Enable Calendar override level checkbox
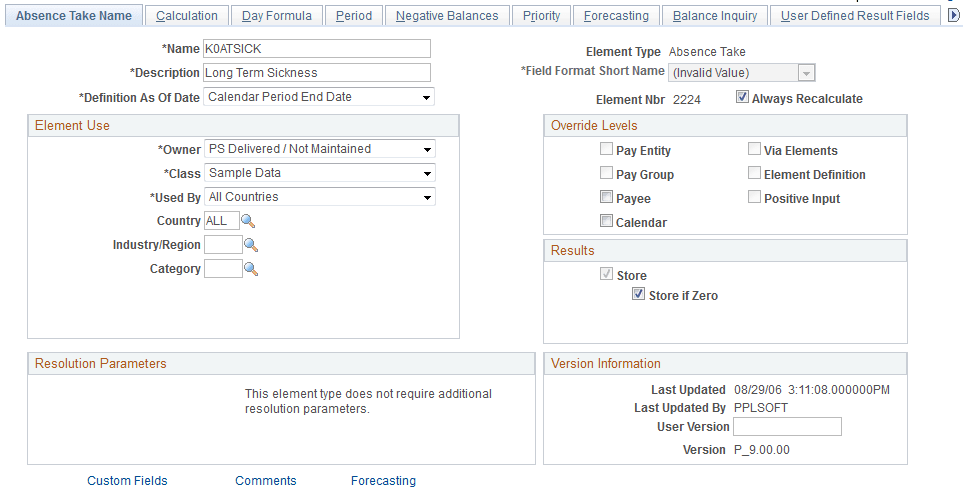This screenshot has height=493, width=963. coord(606,221)
